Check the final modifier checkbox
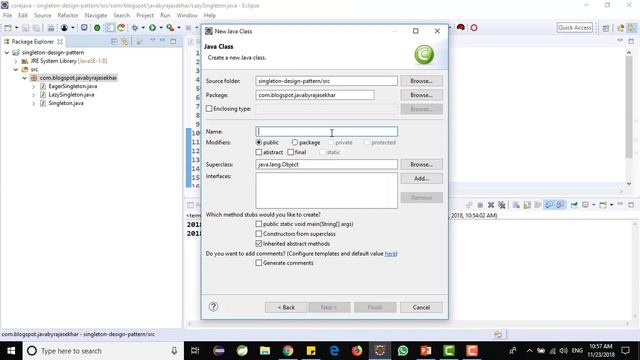The height and width of the screenshot is (360, 640). [x=291, y=152]
